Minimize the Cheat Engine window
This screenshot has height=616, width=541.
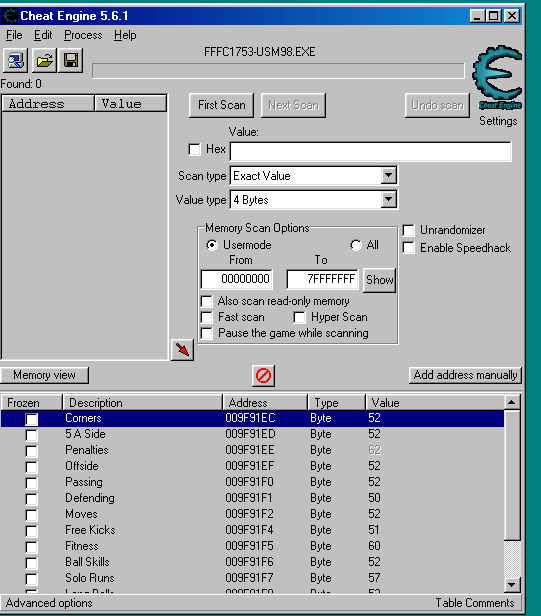click(477, 16)
